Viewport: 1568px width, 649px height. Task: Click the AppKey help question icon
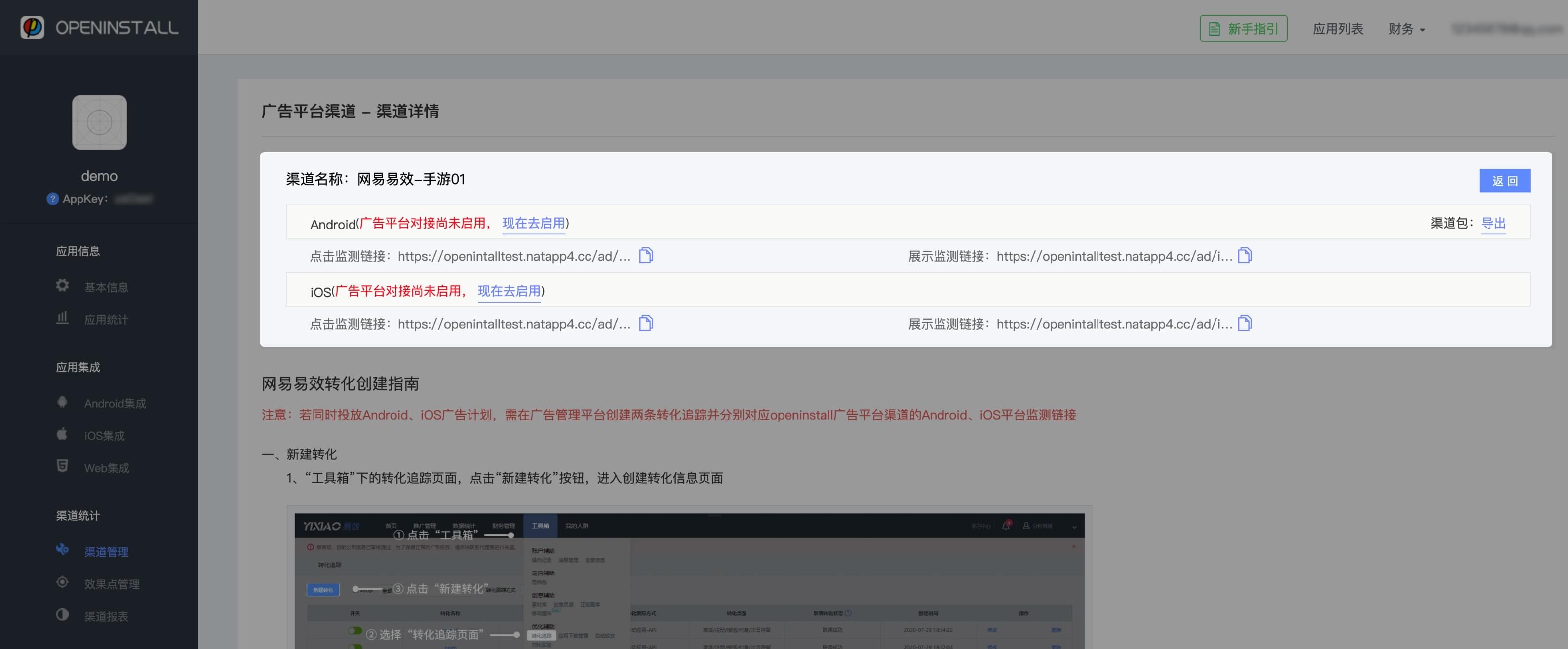(x=52, y=199)
